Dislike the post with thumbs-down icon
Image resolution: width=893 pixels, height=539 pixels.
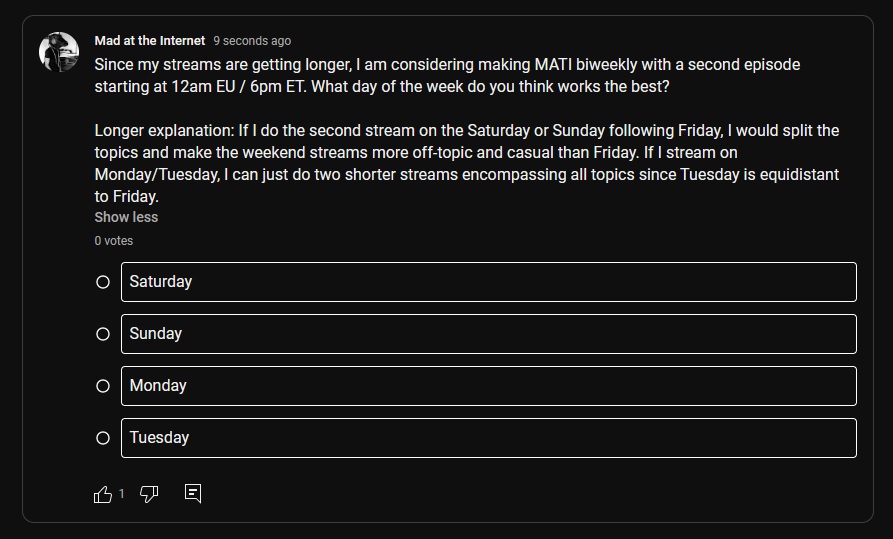tap(149, 494)
